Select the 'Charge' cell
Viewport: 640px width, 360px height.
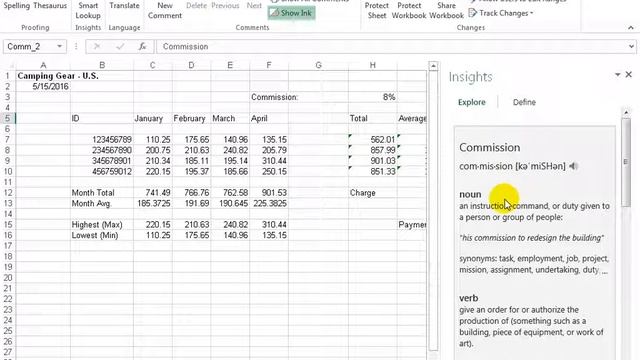tap(373, 193)
